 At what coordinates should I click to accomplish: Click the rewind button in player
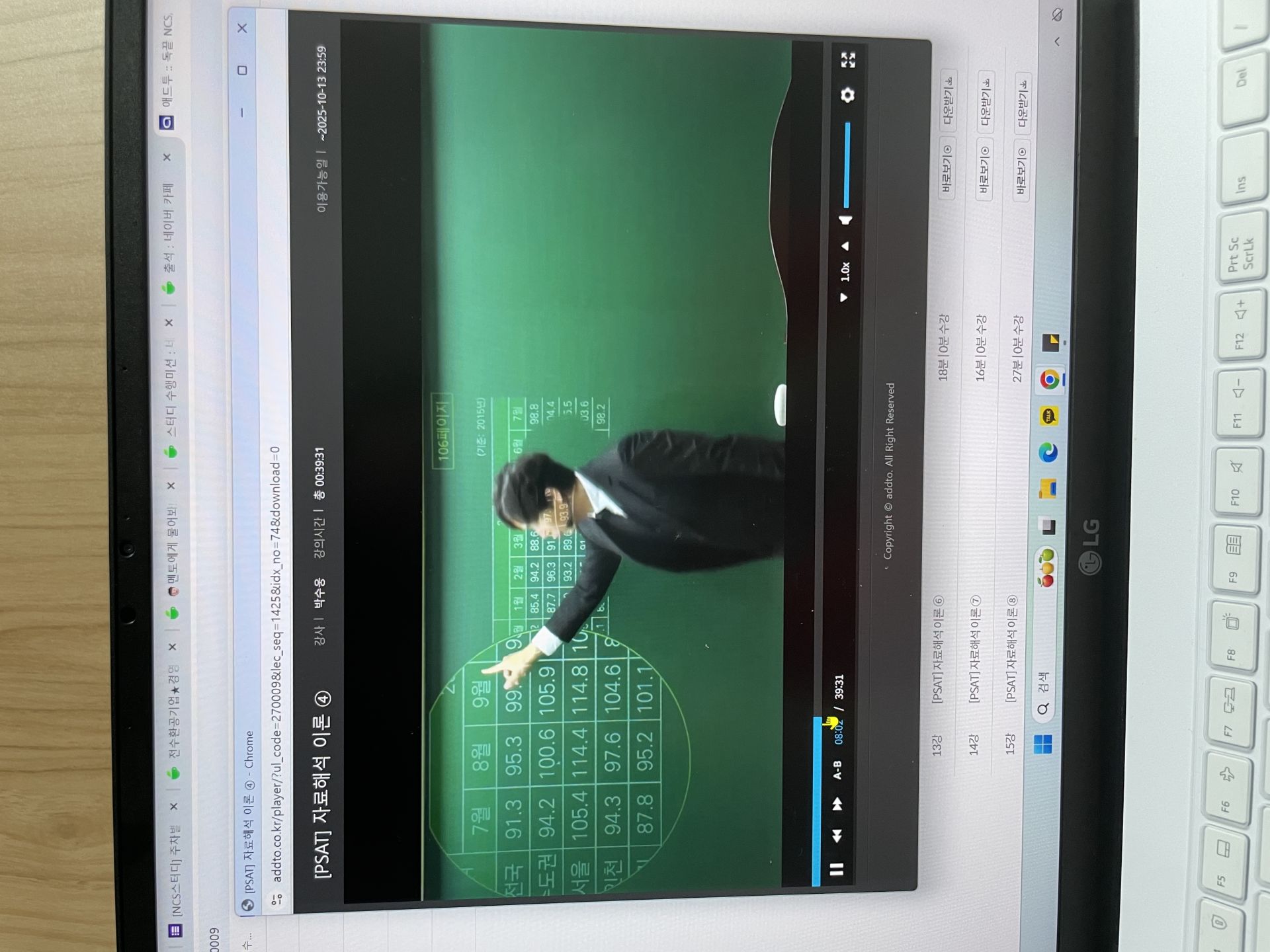837,836
